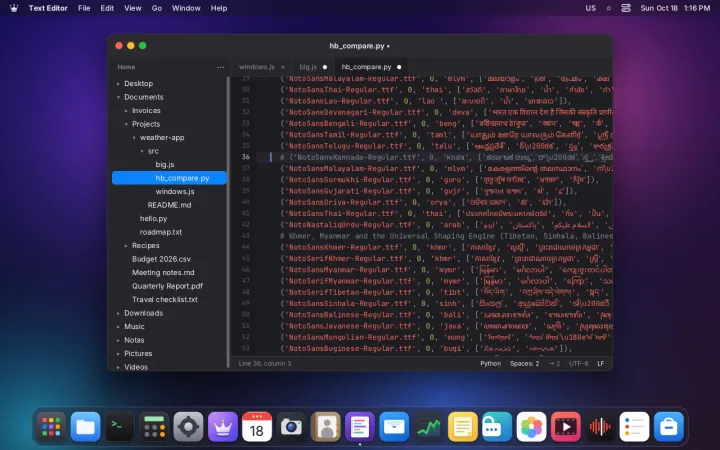Viewport: 720px width, 450px height.
Task: Launch the Terminal app from the dock
Action: (x=120, y=427)
